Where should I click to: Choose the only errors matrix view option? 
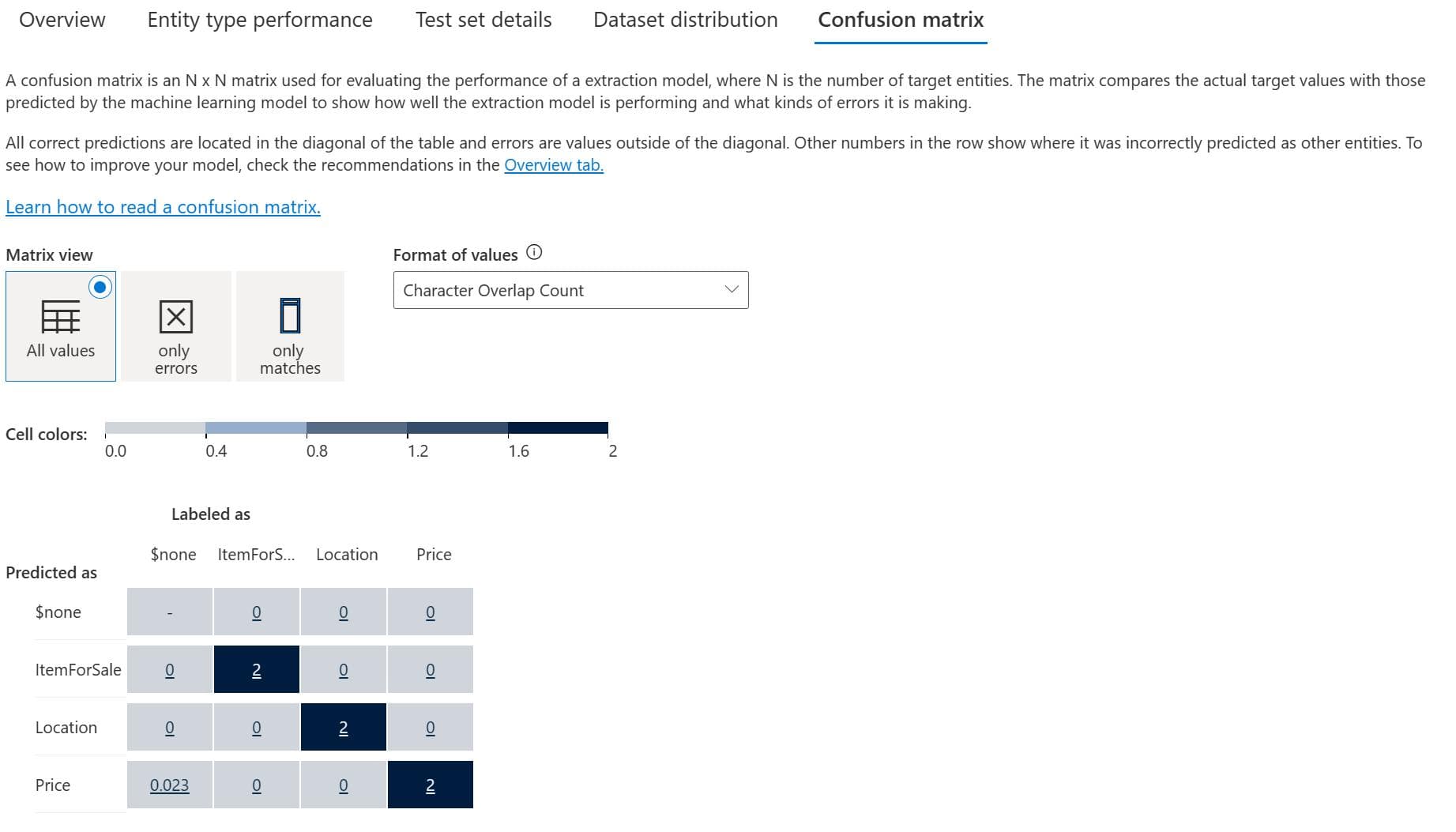point(175,326)
